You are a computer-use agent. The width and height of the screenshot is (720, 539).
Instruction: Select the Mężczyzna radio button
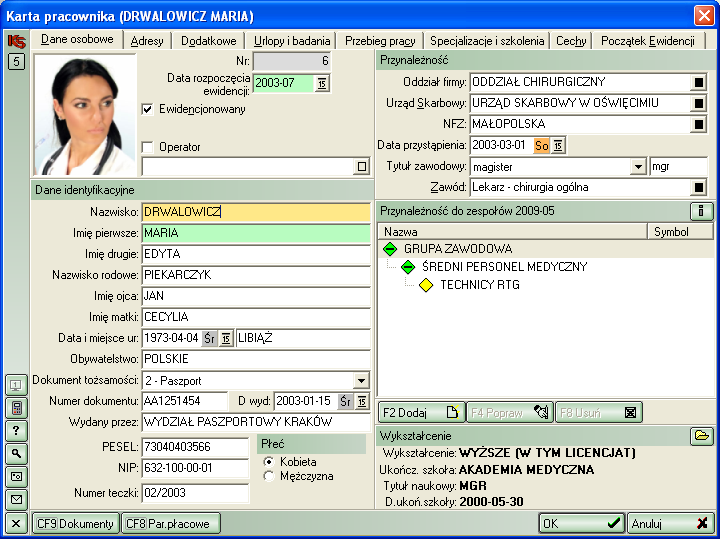[x=268, y=477]
